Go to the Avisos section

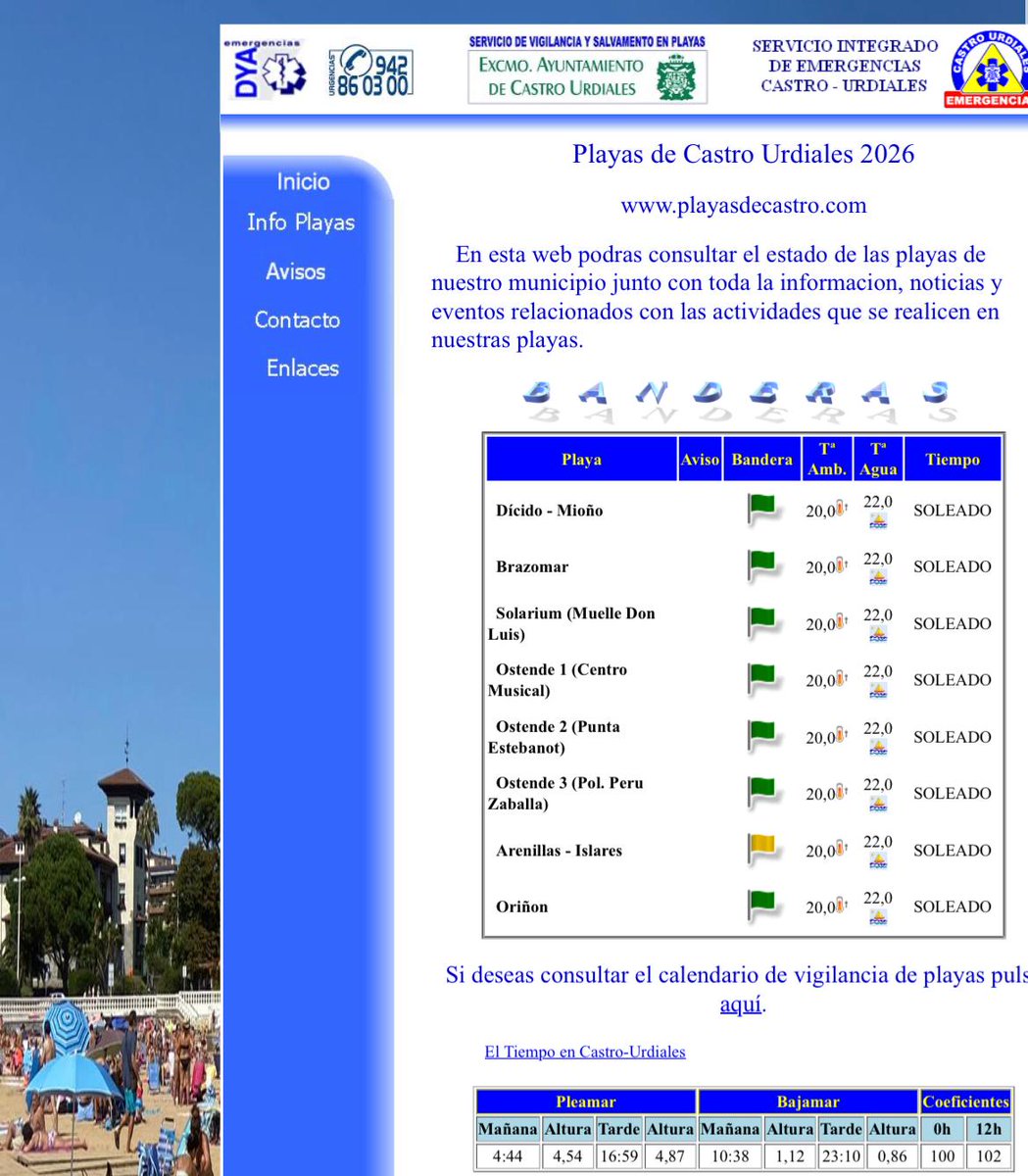coord(295,271)
